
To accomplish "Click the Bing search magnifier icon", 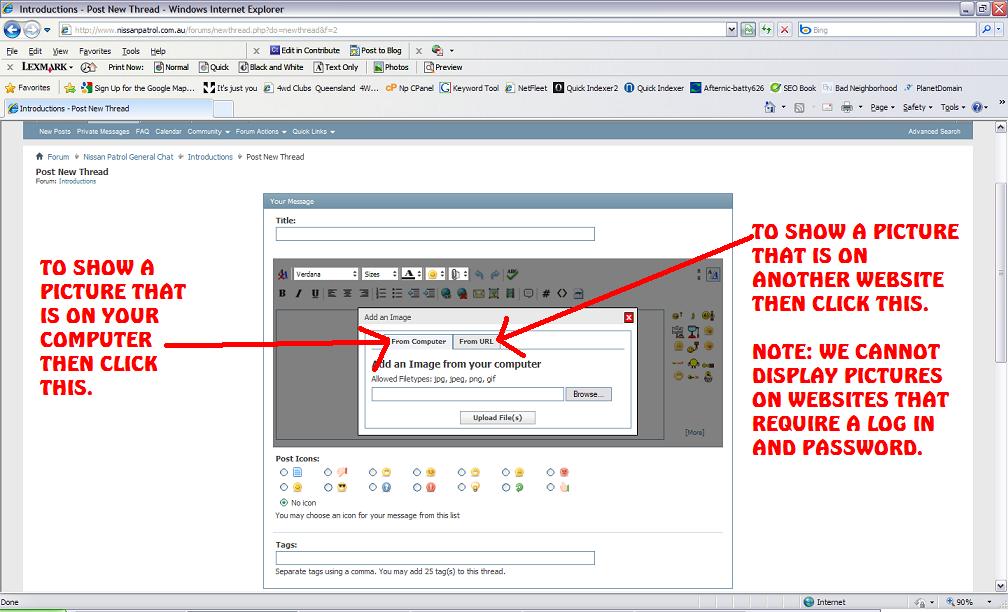I will (986, 30).
